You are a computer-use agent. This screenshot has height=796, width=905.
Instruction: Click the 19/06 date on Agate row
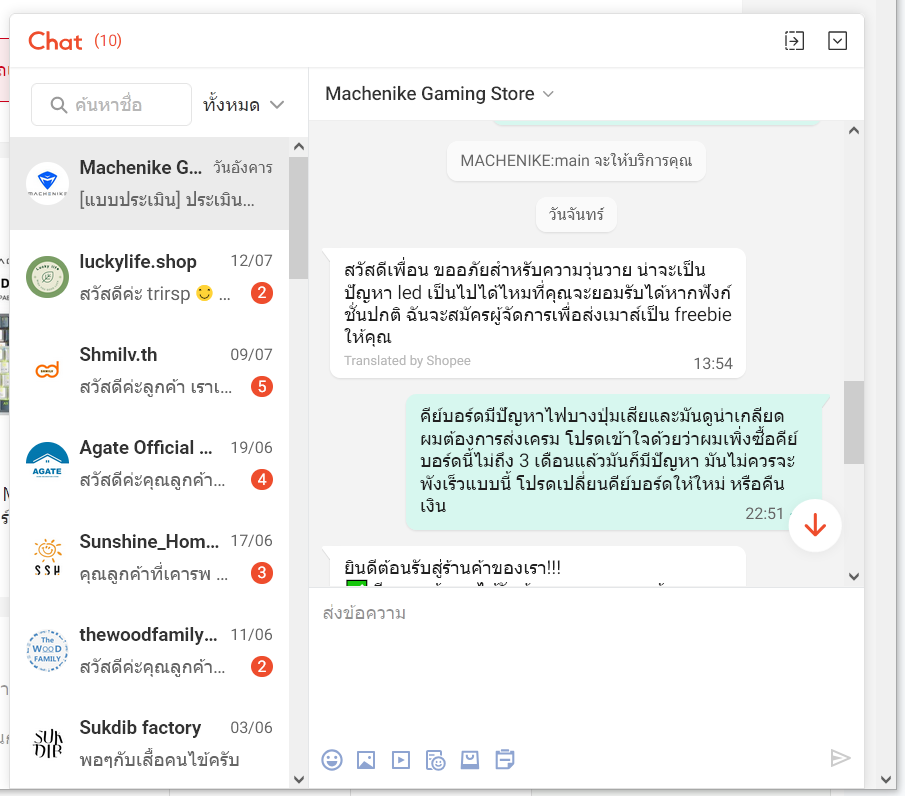(251, 448)
